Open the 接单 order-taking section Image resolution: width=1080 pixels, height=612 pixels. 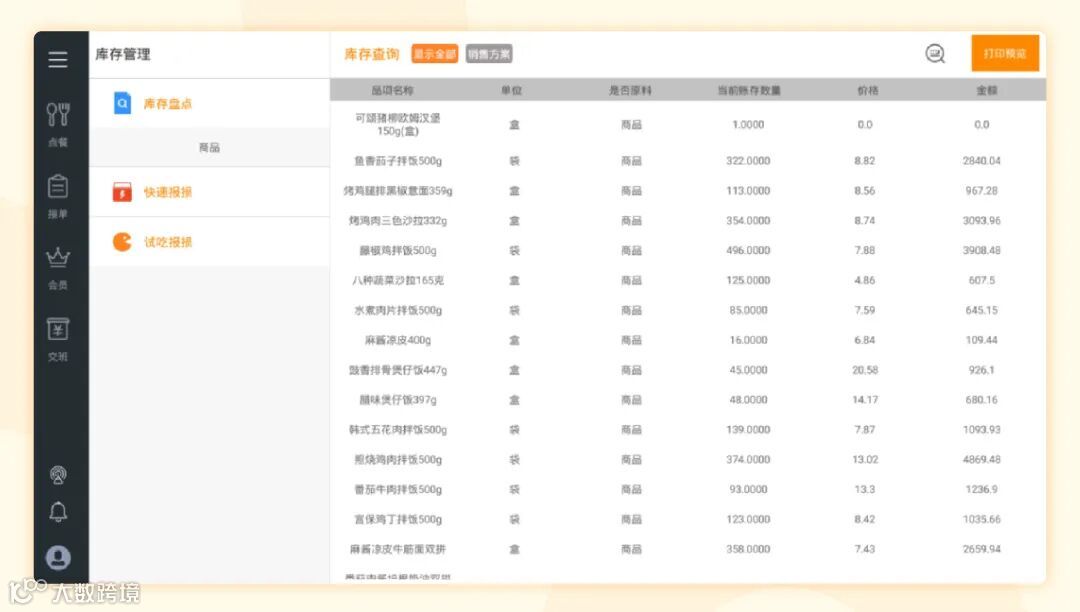58,196
